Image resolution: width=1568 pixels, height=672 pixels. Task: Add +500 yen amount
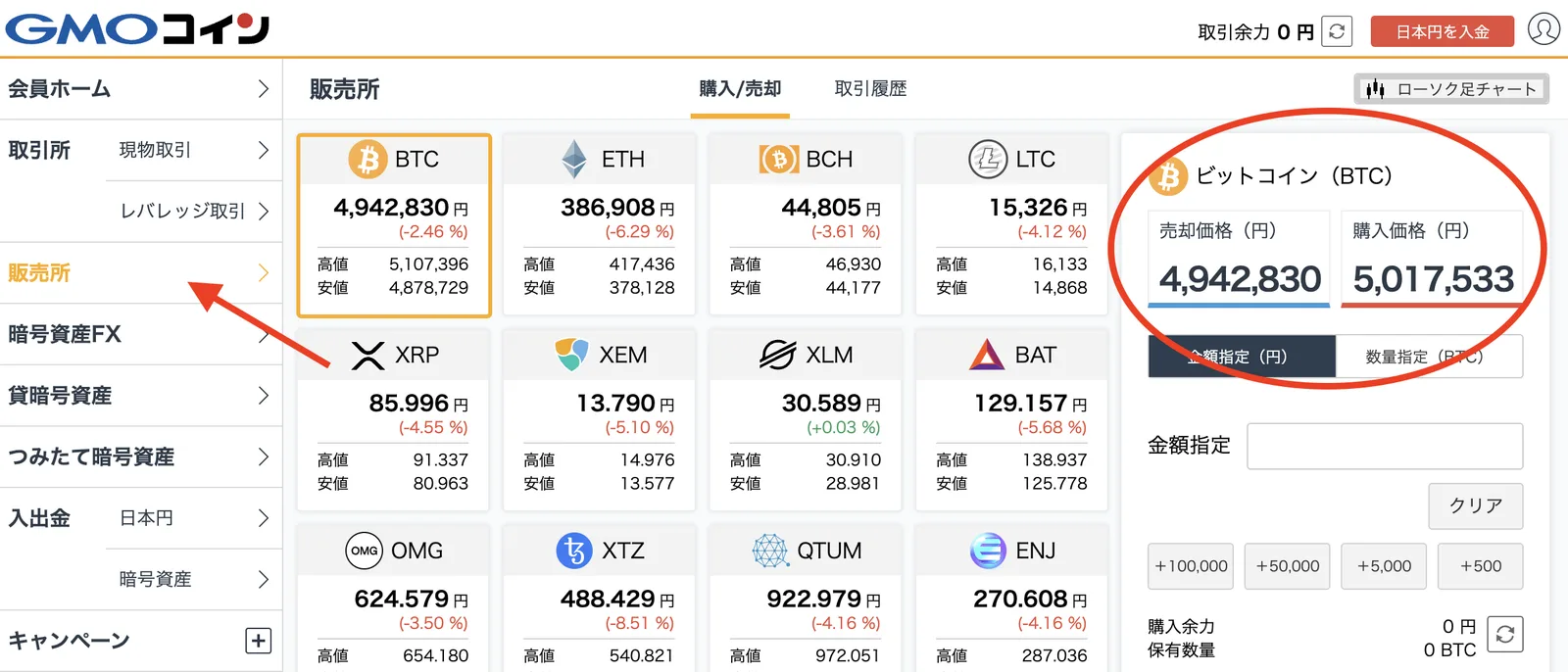1480,566
